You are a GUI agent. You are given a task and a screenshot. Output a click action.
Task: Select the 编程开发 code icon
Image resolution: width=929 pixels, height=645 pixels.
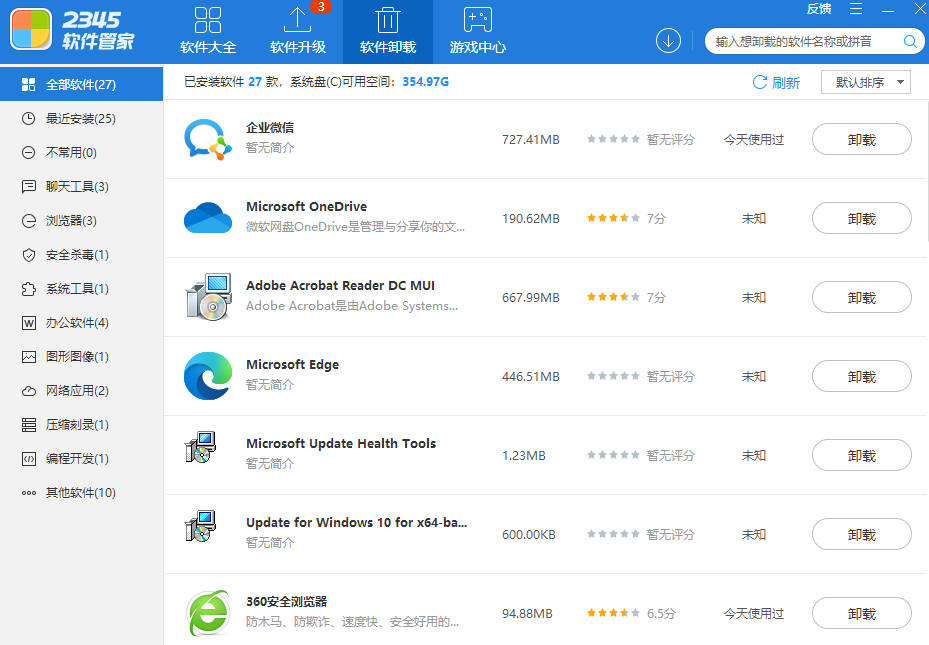[x=29, y=458]
